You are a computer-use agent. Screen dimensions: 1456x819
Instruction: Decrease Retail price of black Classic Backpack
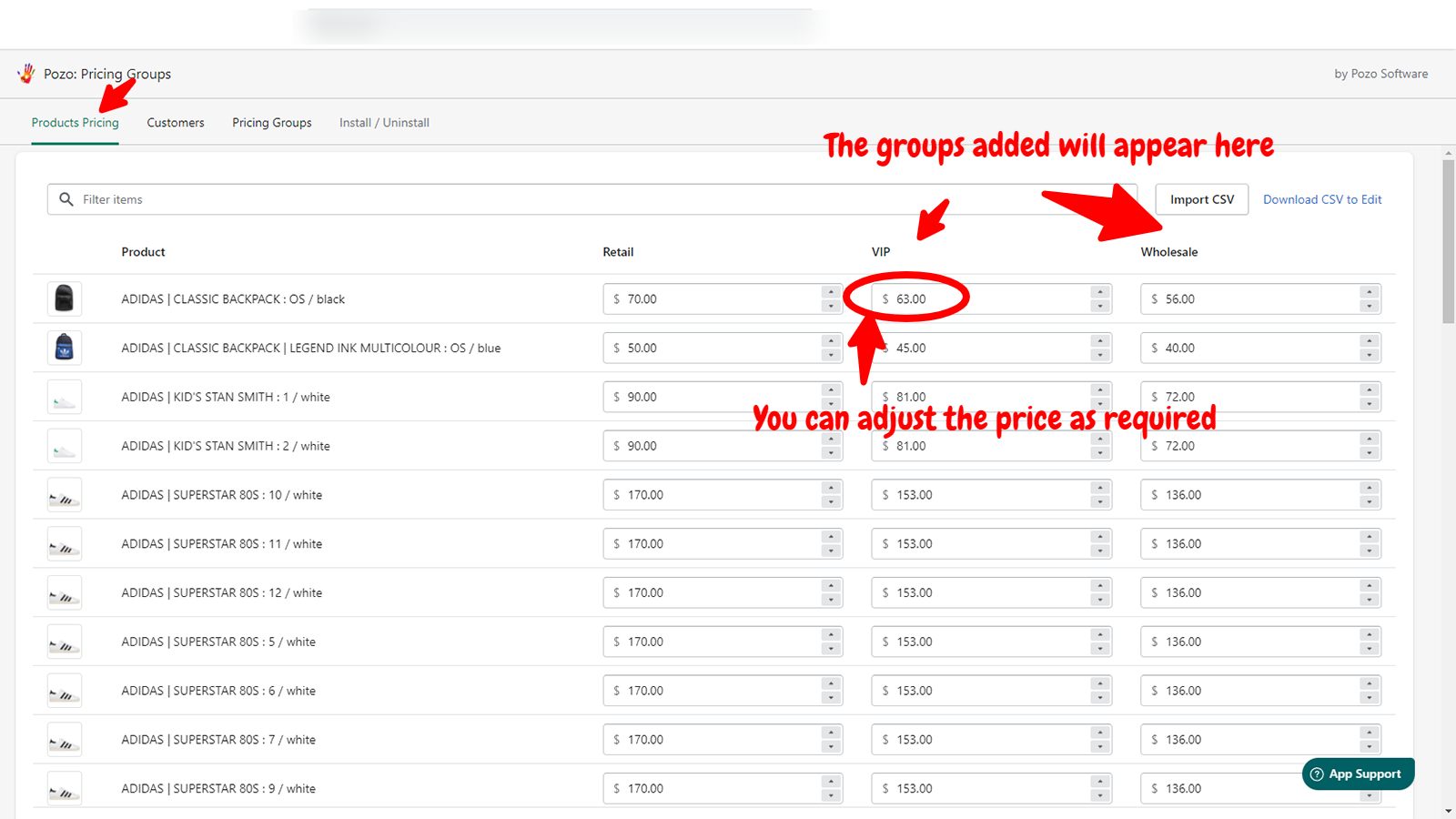pos(831,306)
